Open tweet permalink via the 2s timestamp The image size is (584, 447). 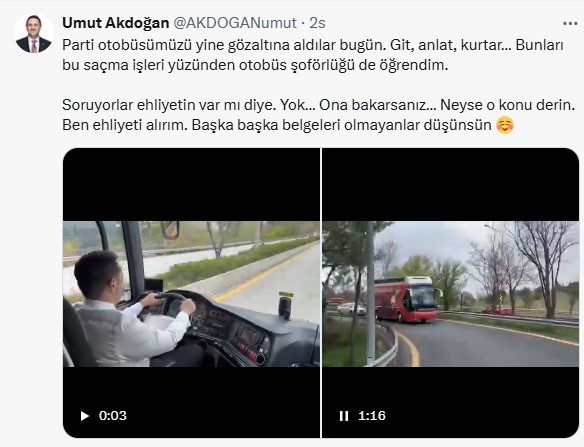317,23
